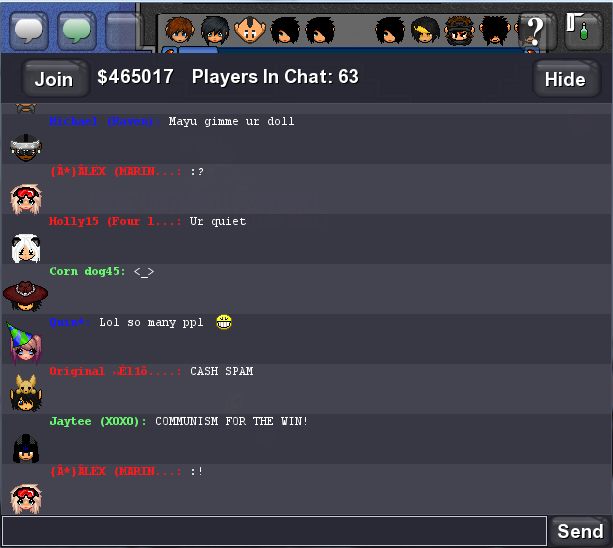Click the party hat avatar beside Quin
Image resolution: width=613 pixels, height=548 pixels.
[x=24, y=344]
